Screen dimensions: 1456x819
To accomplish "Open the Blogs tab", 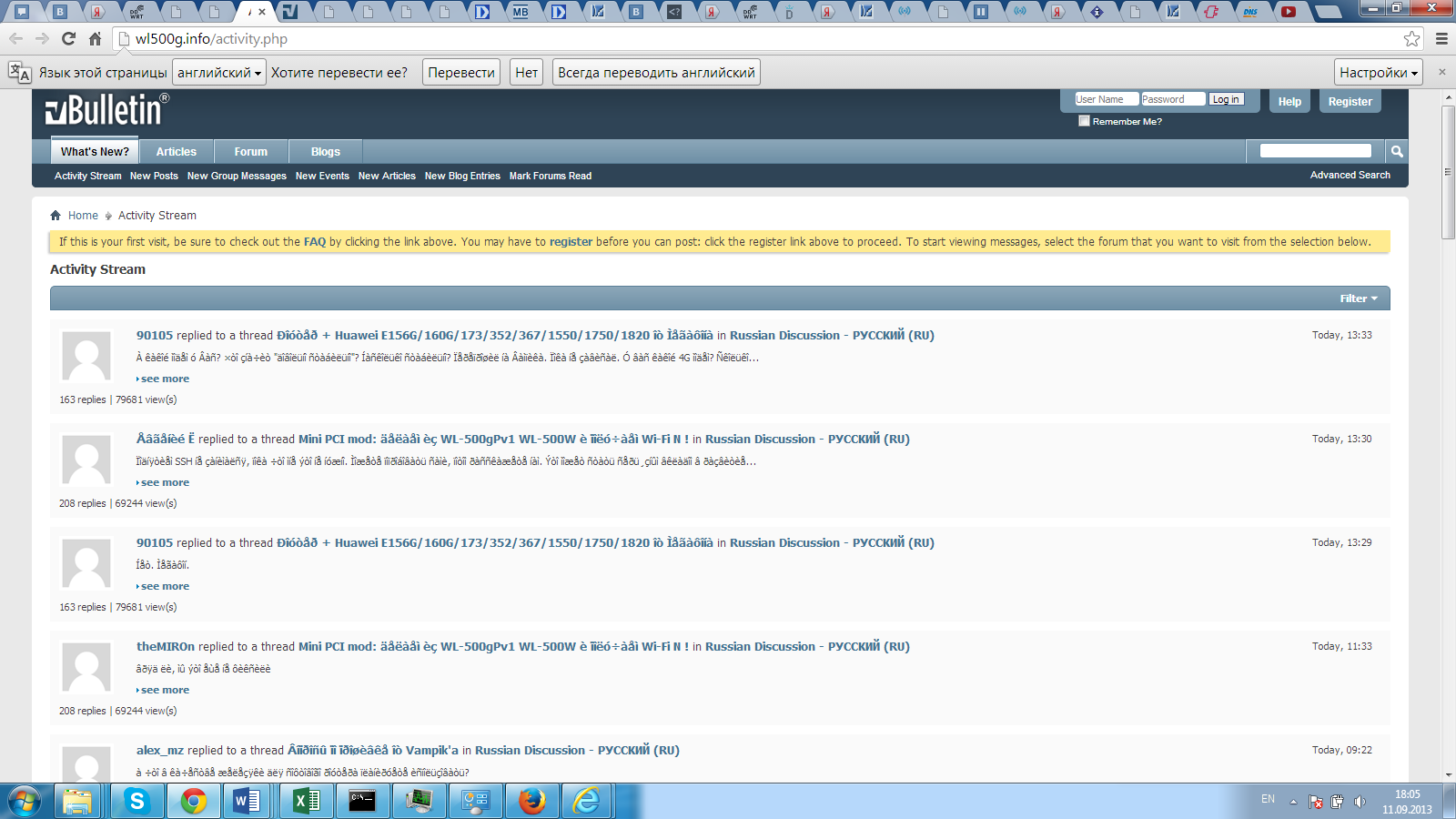I will [x=326, y=152].
